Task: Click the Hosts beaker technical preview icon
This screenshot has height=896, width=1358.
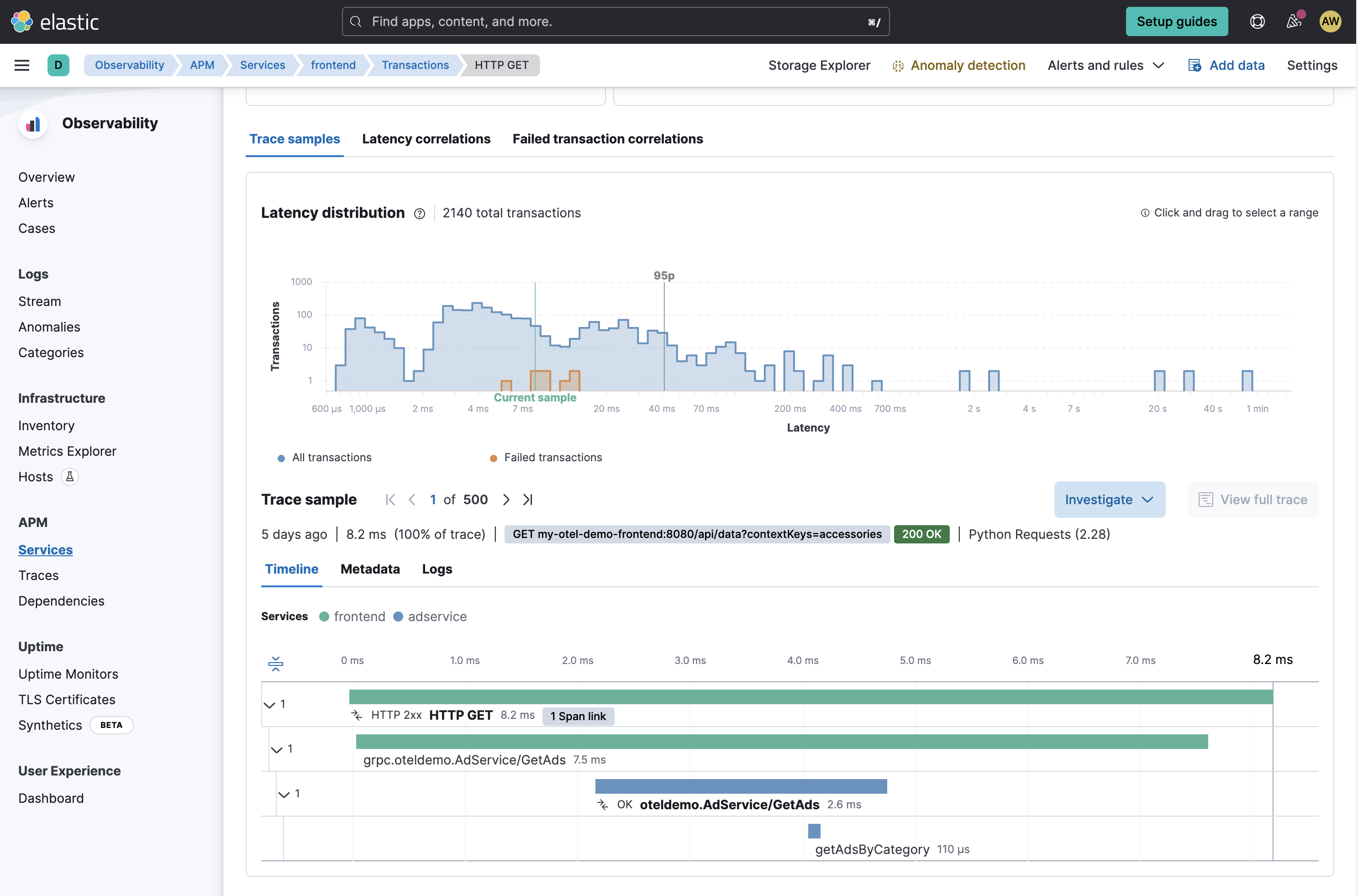Action: tap(70, 477)
